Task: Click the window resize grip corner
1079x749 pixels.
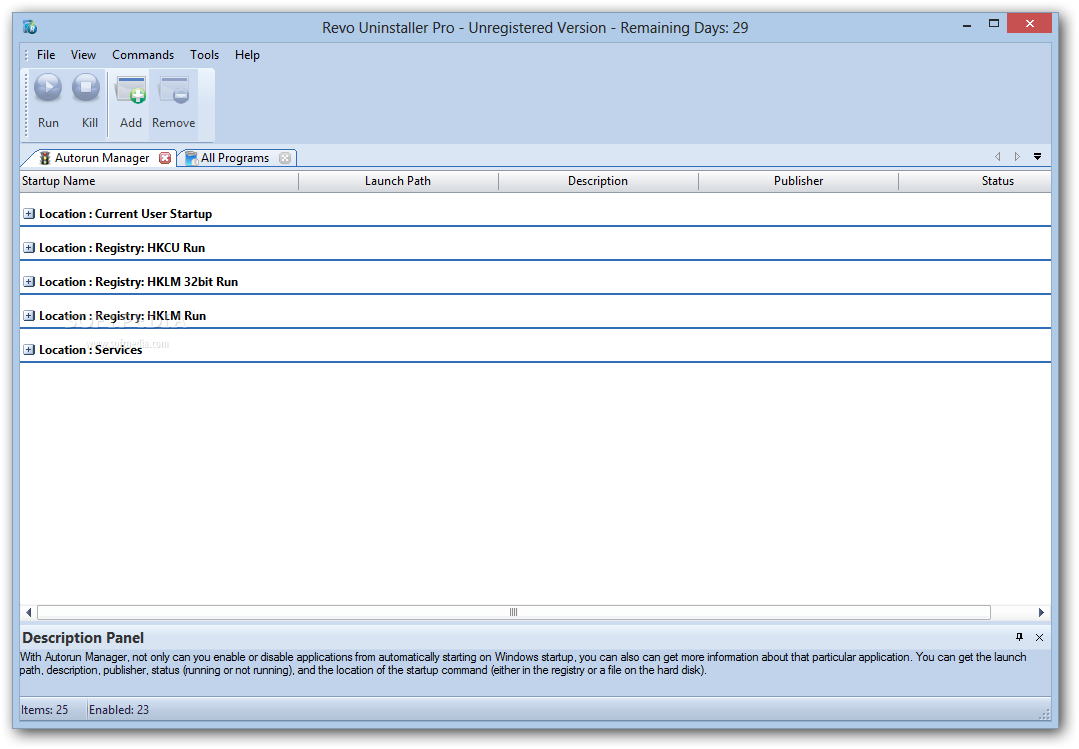Action: coord(1044,713)
